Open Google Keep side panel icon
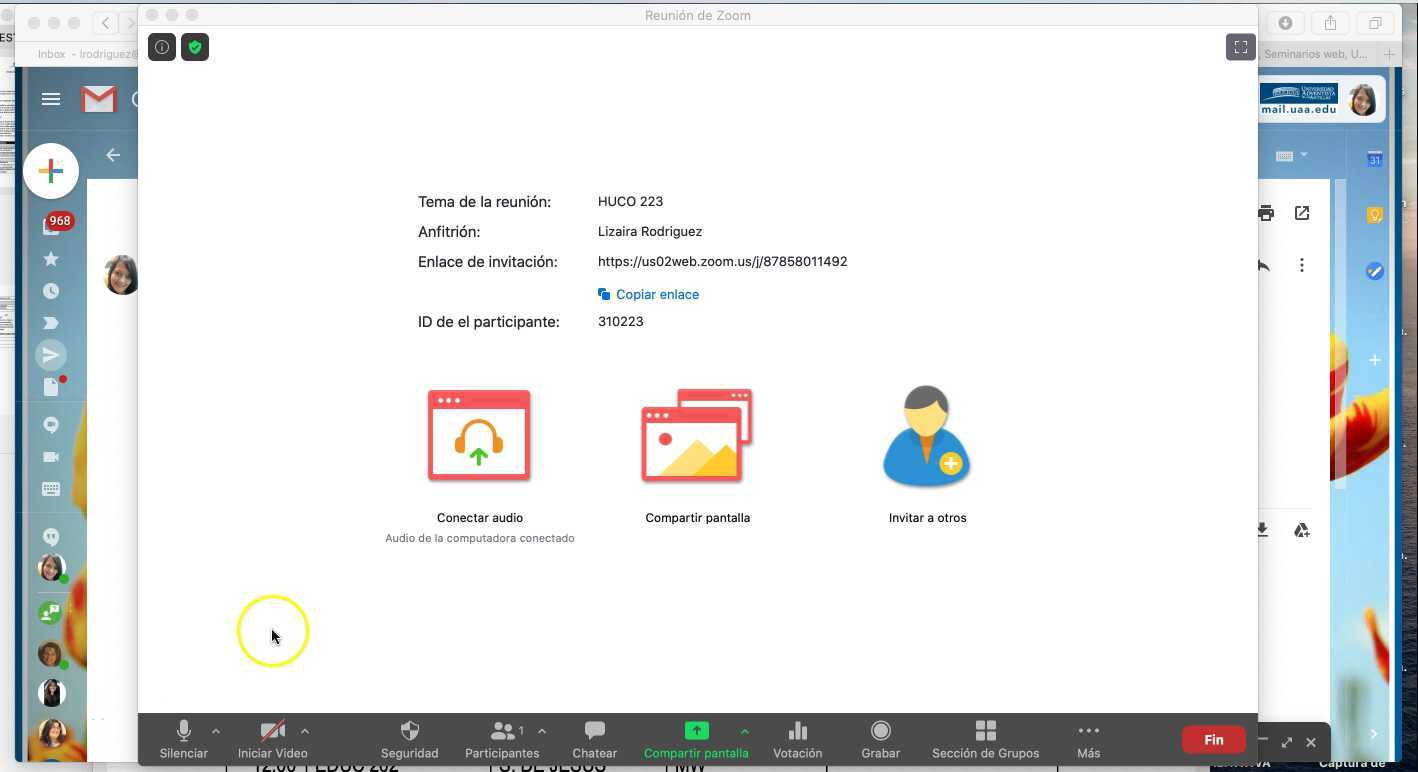Screen dimensions: 1418x772 1375,215
